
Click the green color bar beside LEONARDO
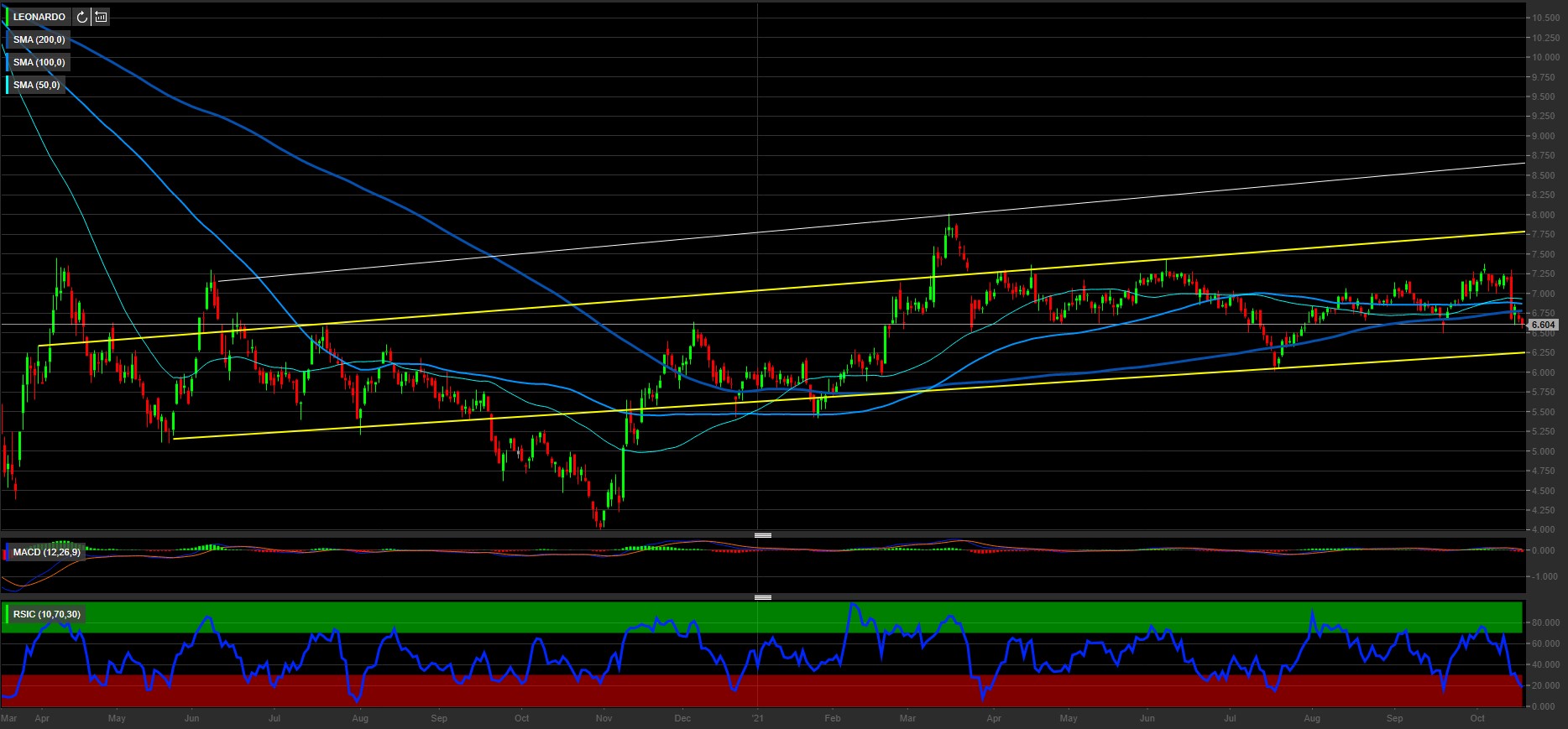(8, 17)
